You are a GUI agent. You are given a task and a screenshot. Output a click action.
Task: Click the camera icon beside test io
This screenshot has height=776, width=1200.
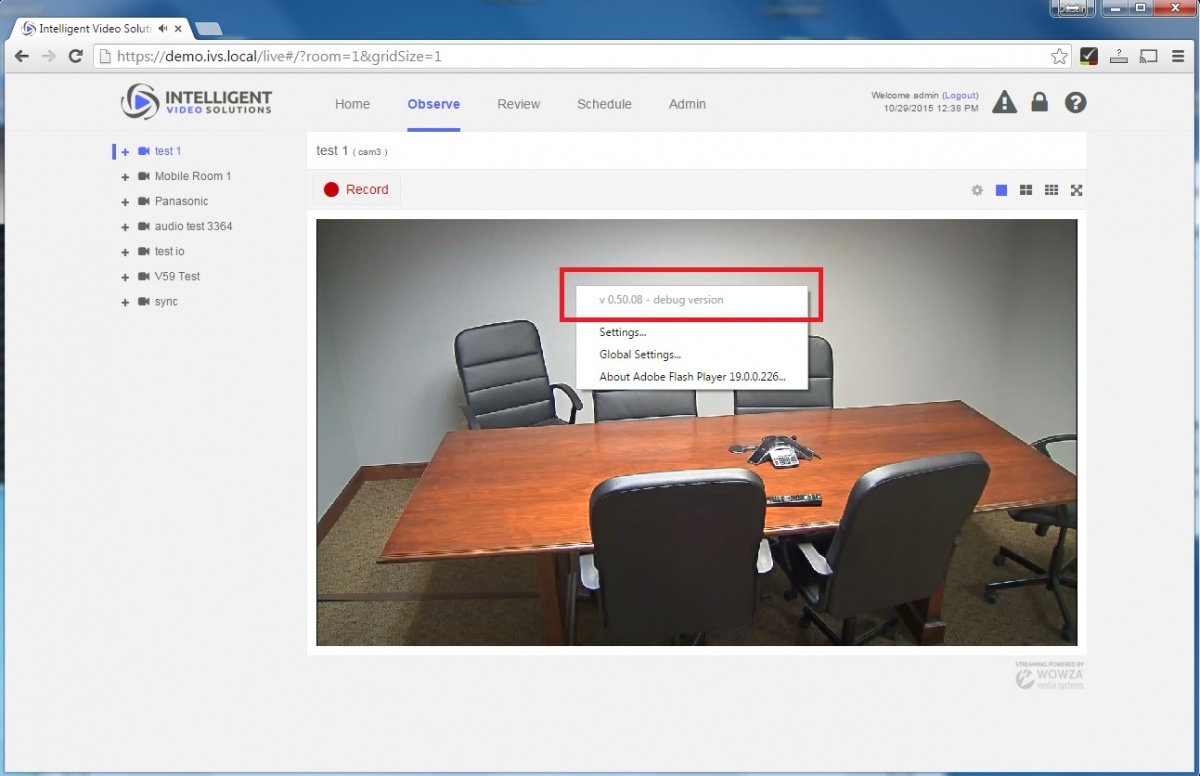[x=144, y=251]
